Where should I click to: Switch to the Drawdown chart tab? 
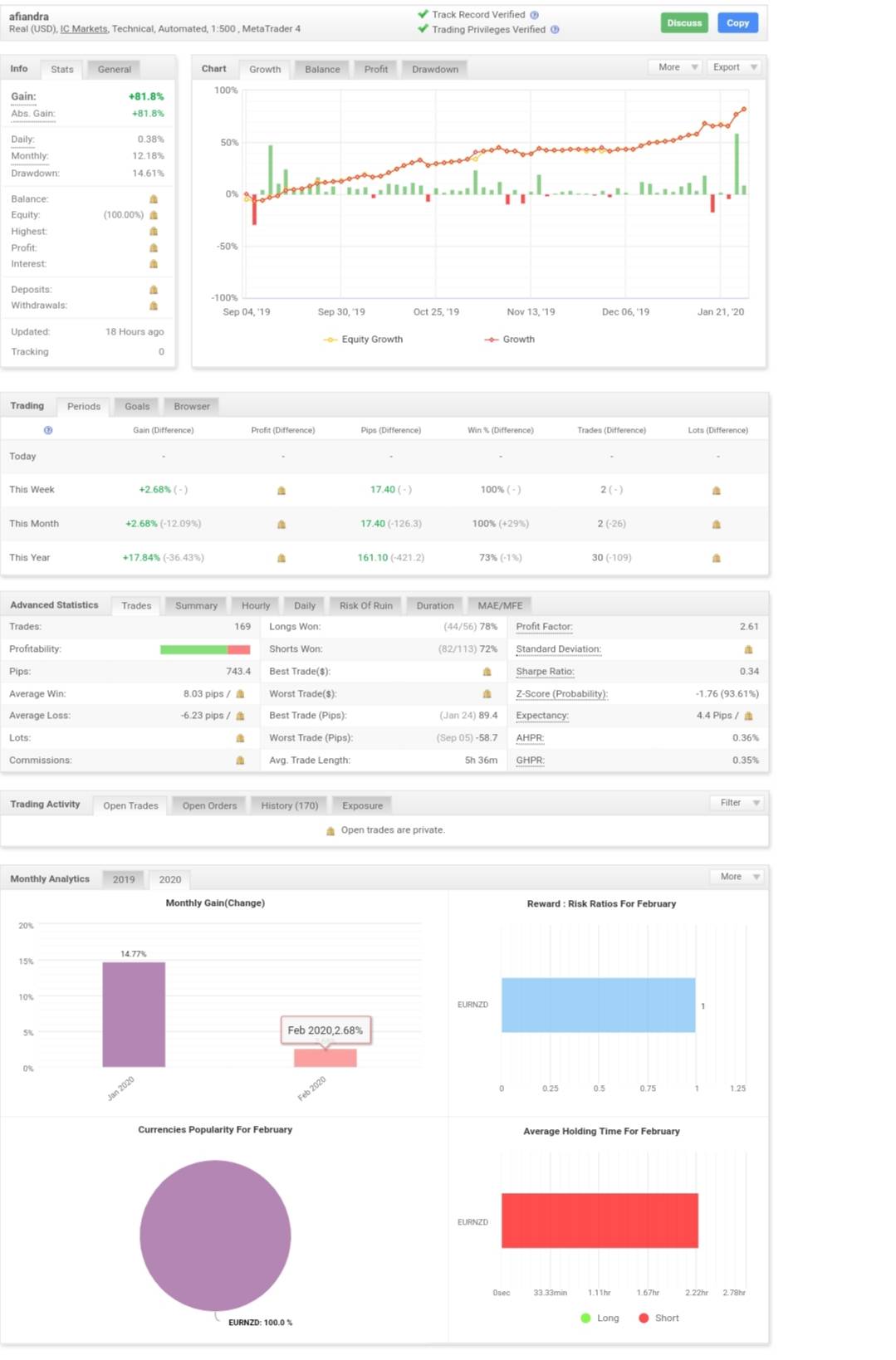point(435,70)
